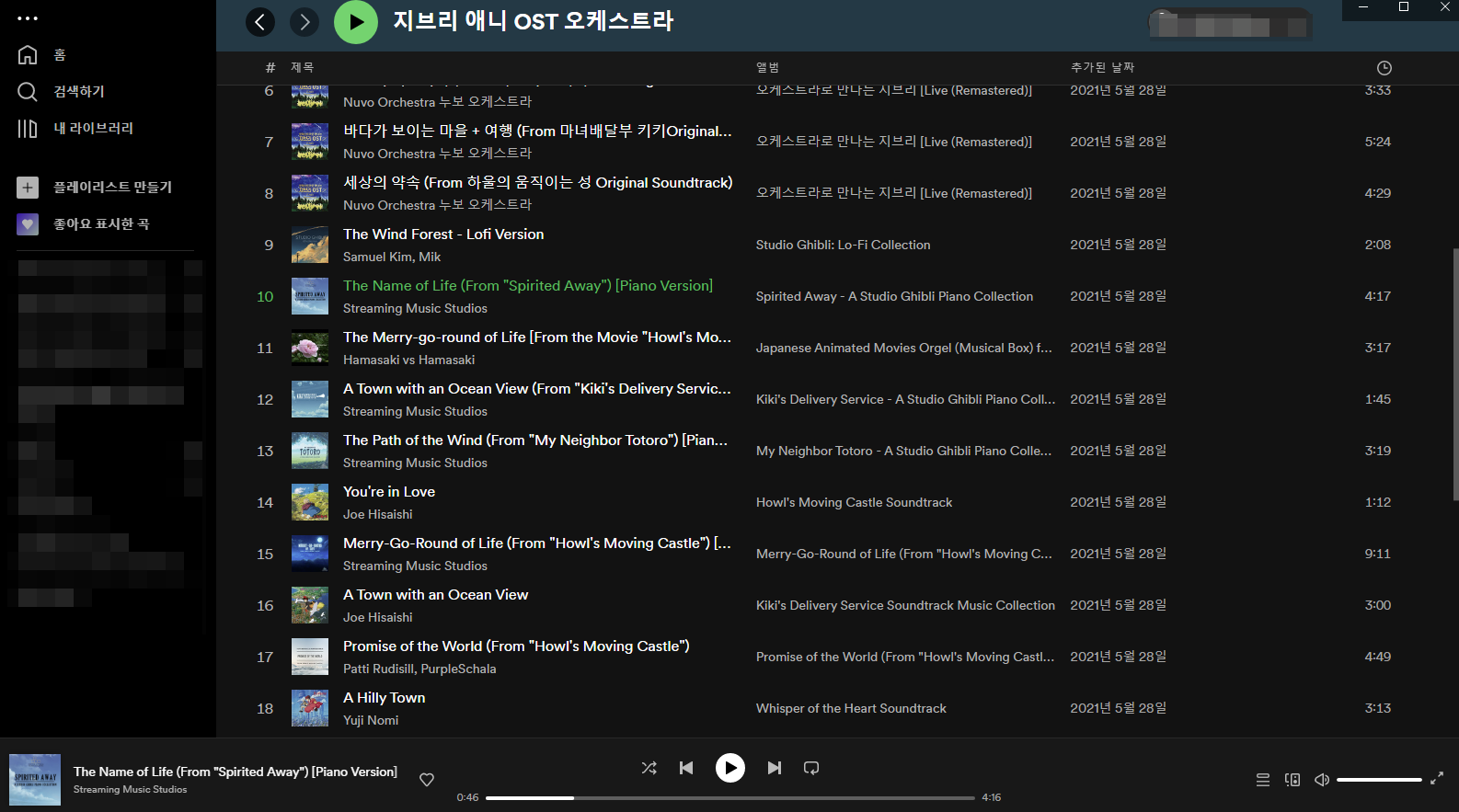Select the playing track The Name of Life
This screenshot has height=812, width=1459.
tap(528, 286)
